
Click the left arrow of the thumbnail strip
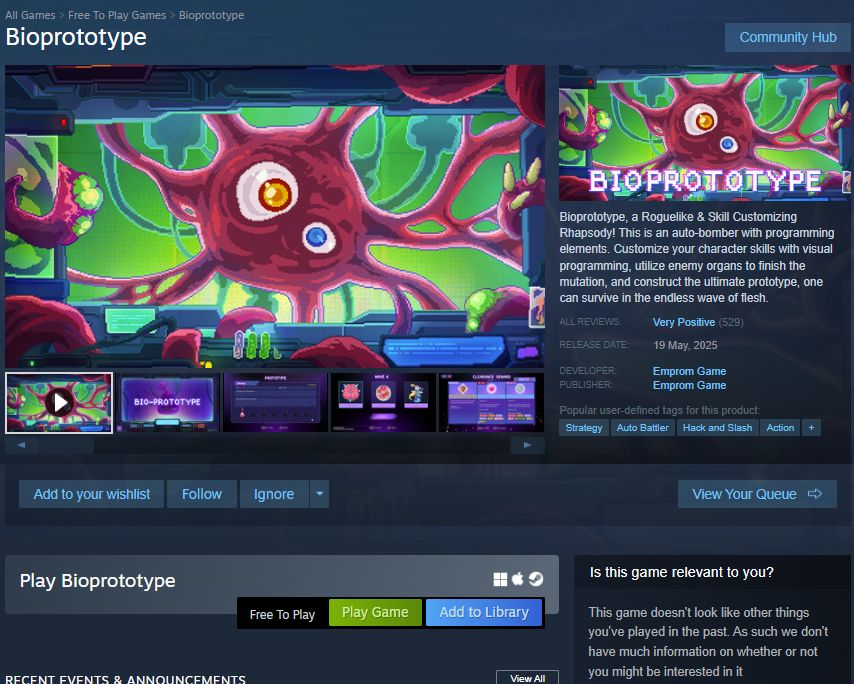21,445
